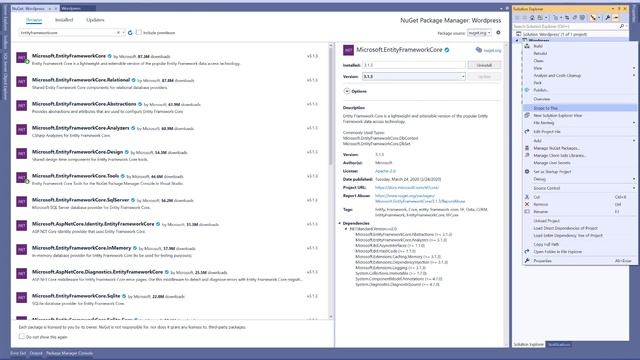Click the wrench Properties icon in Solution Explorer toolbar
This screenshot has width=640, height=360.
tap(608, 18)
